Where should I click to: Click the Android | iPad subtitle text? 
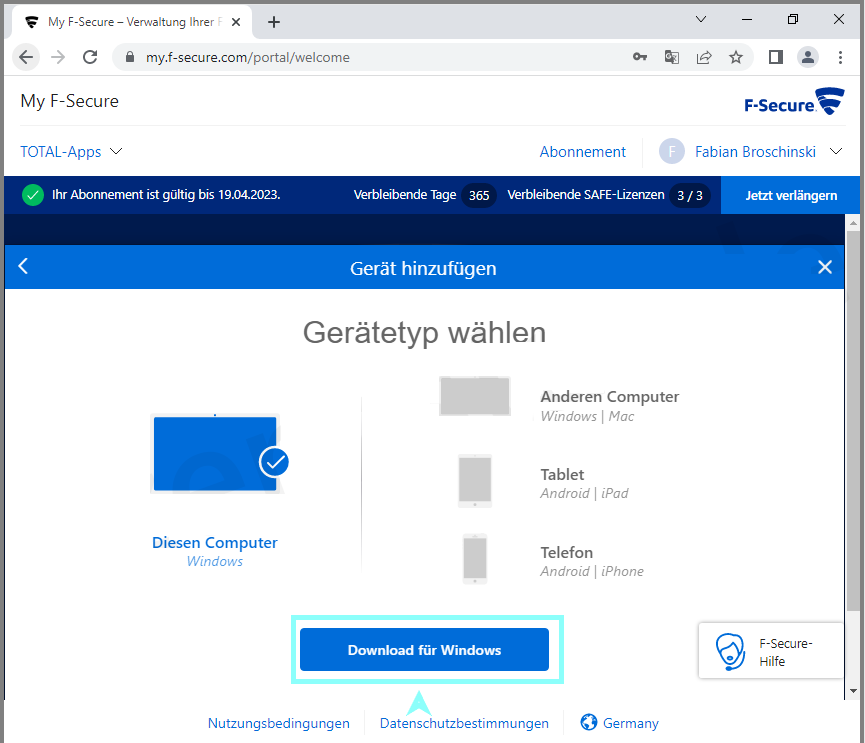584,493
